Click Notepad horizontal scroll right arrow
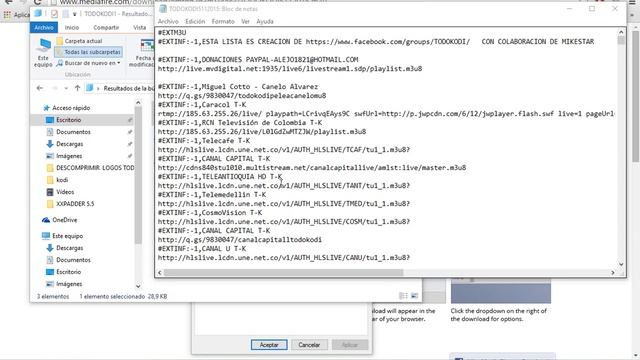640x360 pixels. [x=613, y=272]
